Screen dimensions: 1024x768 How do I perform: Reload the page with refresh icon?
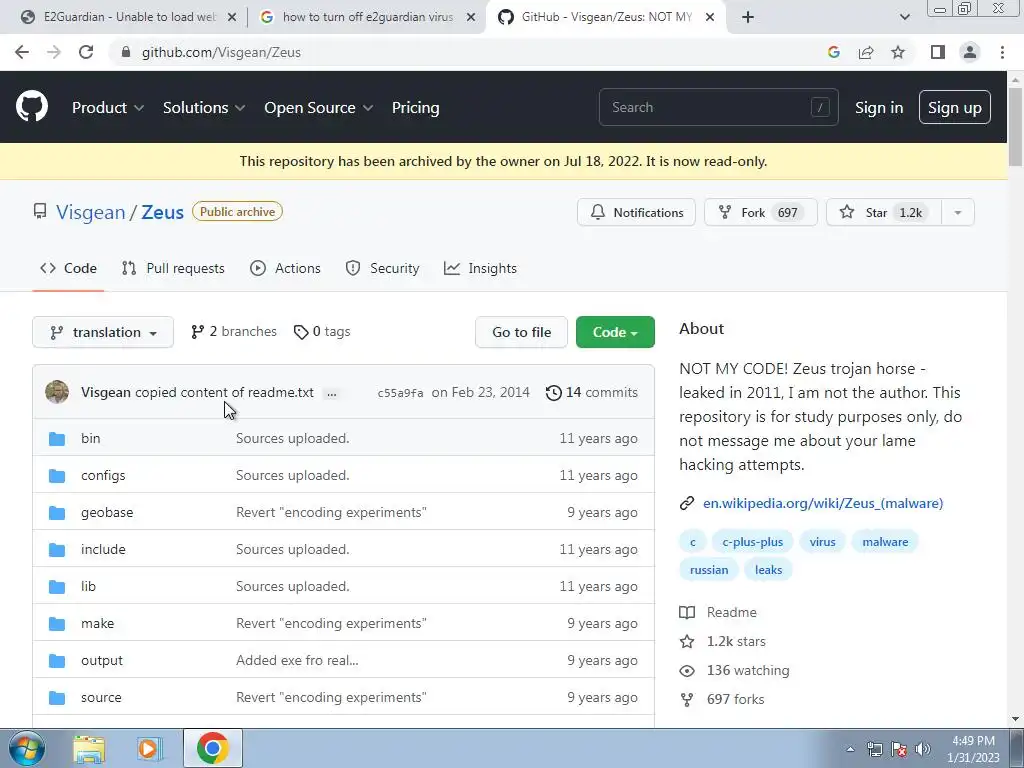[86, 52]
